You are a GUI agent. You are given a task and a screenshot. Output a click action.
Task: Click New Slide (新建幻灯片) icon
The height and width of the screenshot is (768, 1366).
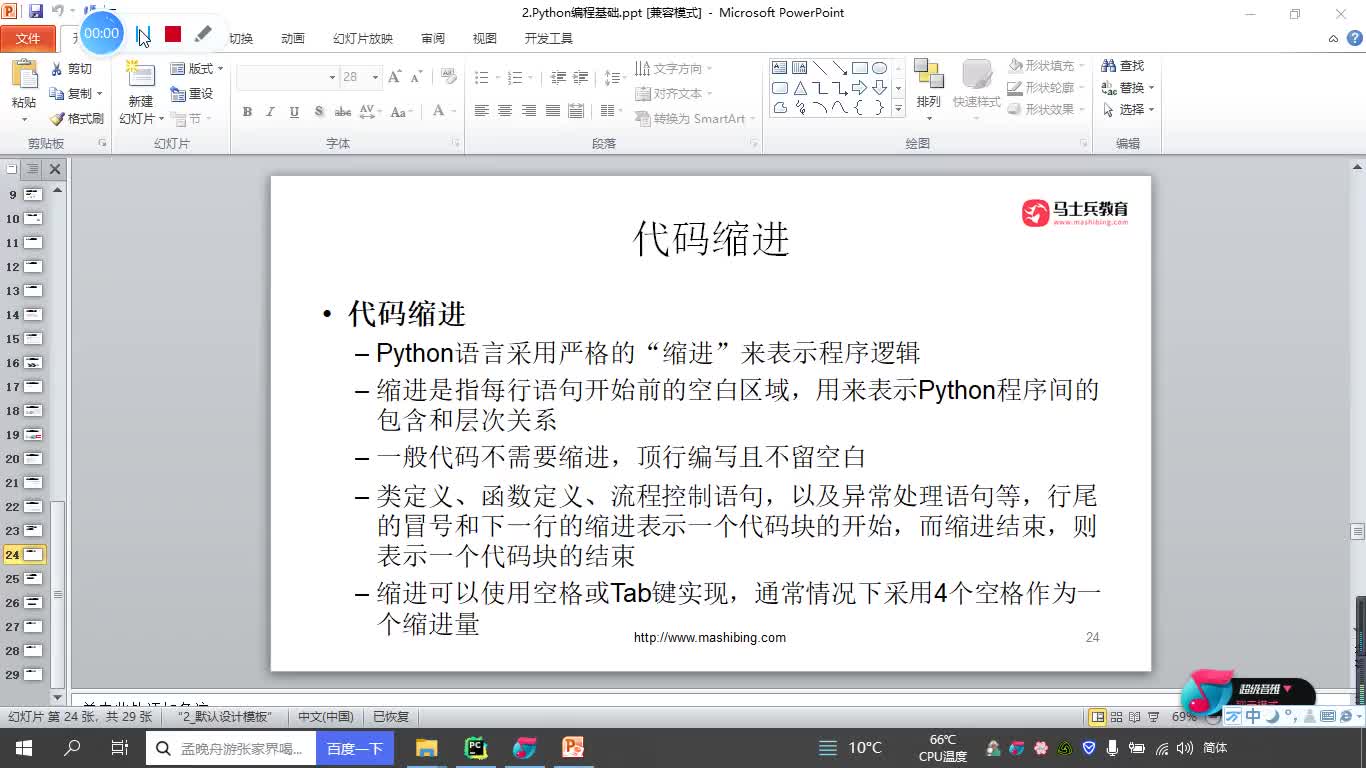pyautogui.click(x=141, y=76)
